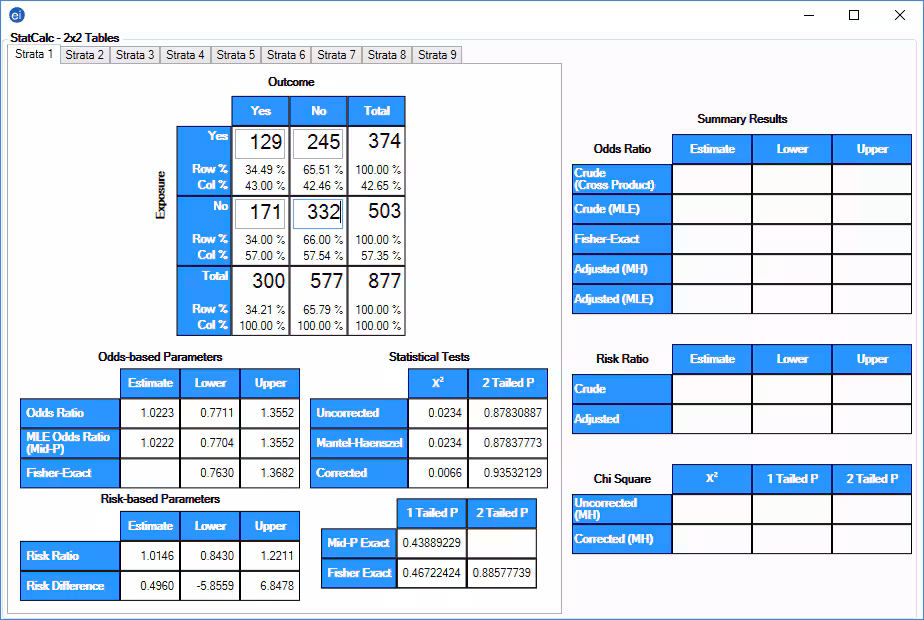Click the Epi Info app icon
924x620 pixels.
point(16,15)
